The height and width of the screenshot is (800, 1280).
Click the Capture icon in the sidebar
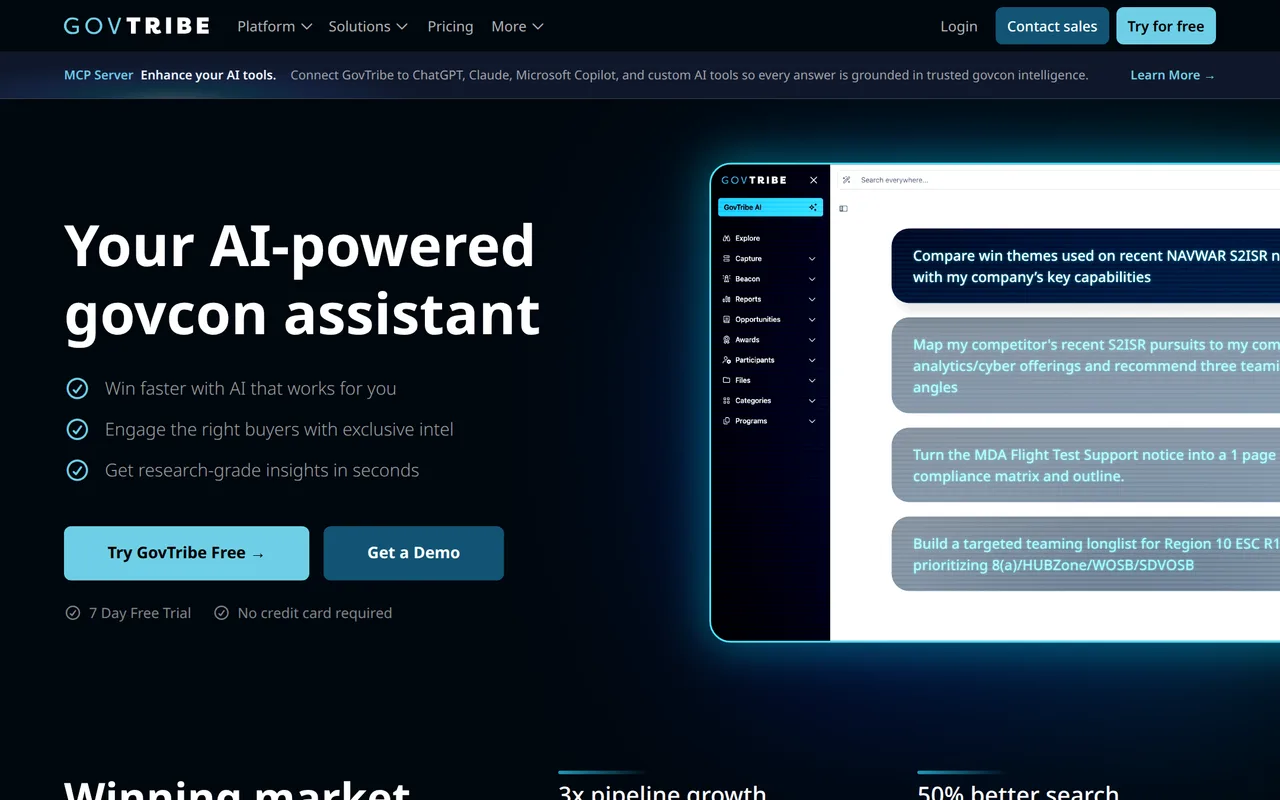(x=726, y=259)
